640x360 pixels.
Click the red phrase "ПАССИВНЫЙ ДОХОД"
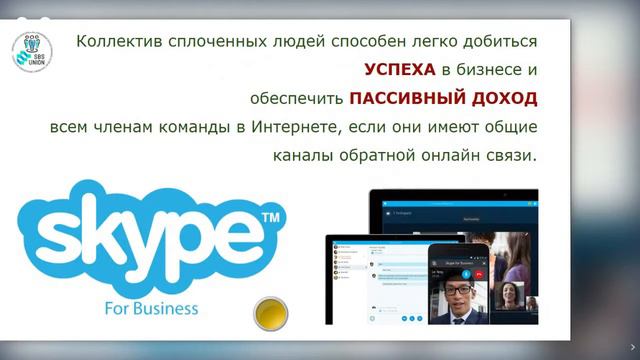point(443,98)
